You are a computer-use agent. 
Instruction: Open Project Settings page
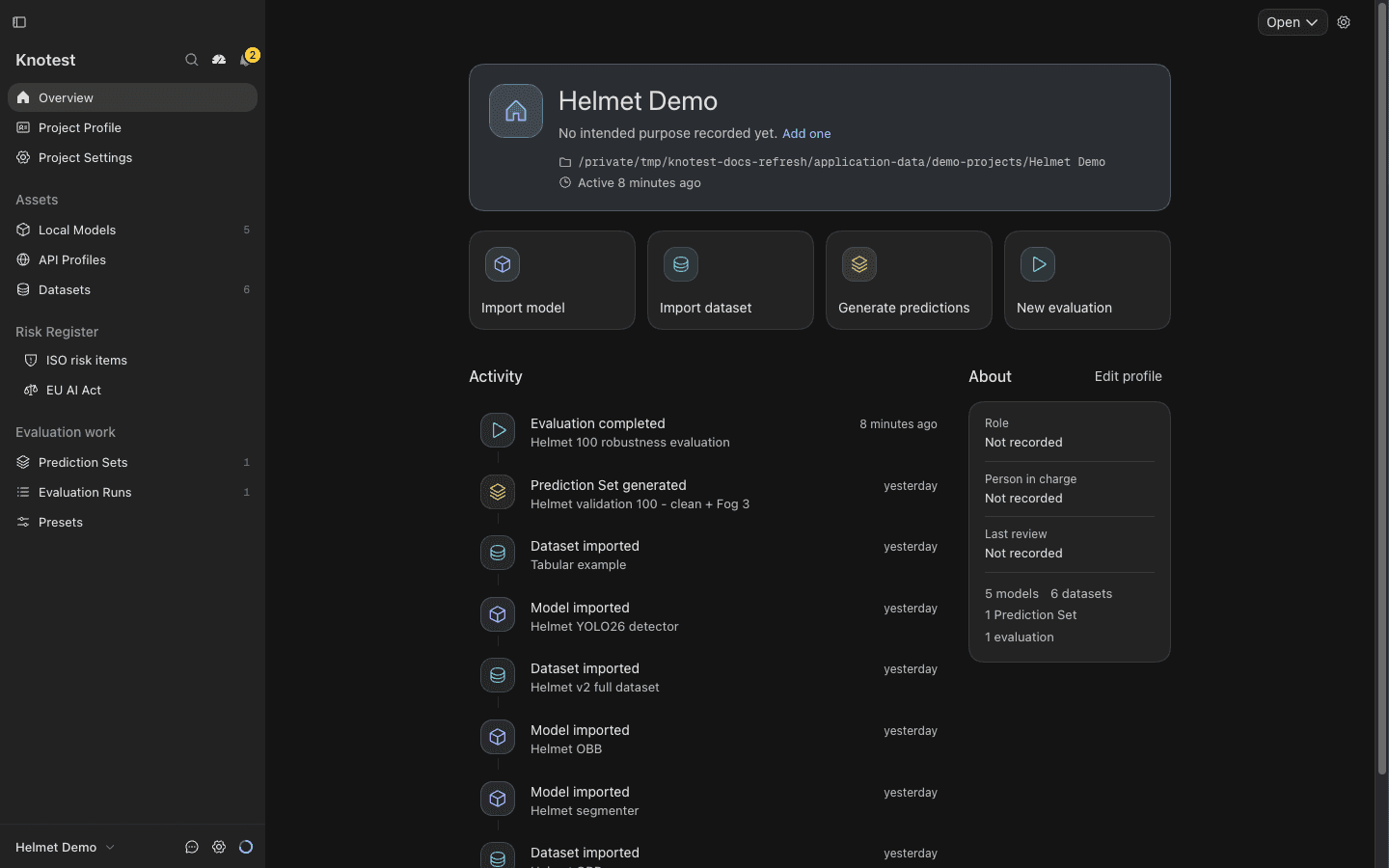coord(132,157)
